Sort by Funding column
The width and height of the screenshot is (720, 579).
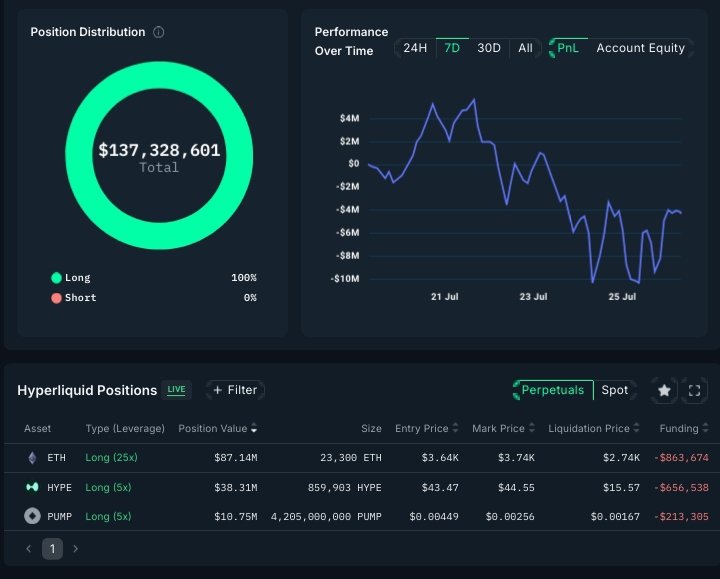click(x=684, y=429)
